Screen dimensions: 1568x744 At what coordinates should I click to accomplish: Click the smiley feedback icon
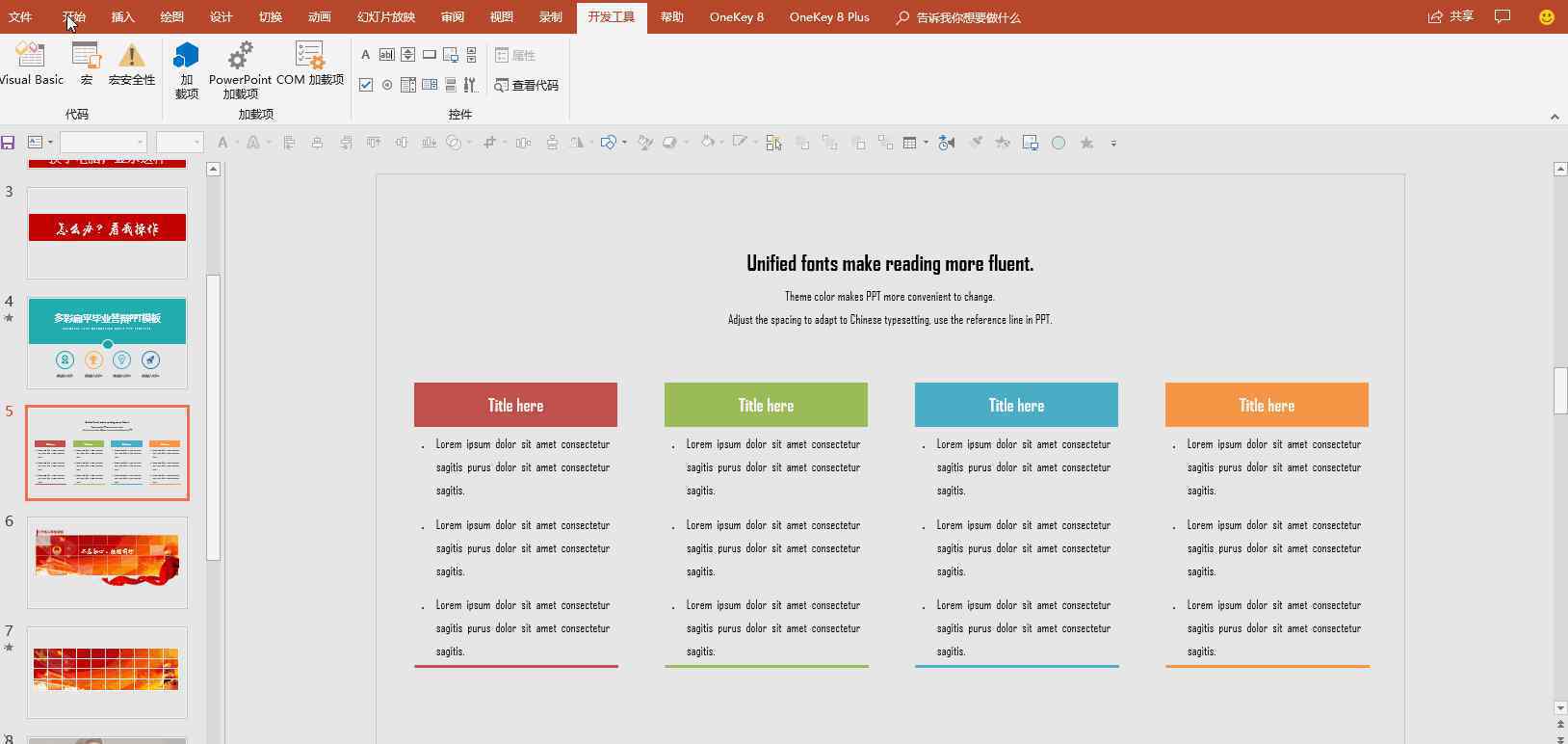1547,16
